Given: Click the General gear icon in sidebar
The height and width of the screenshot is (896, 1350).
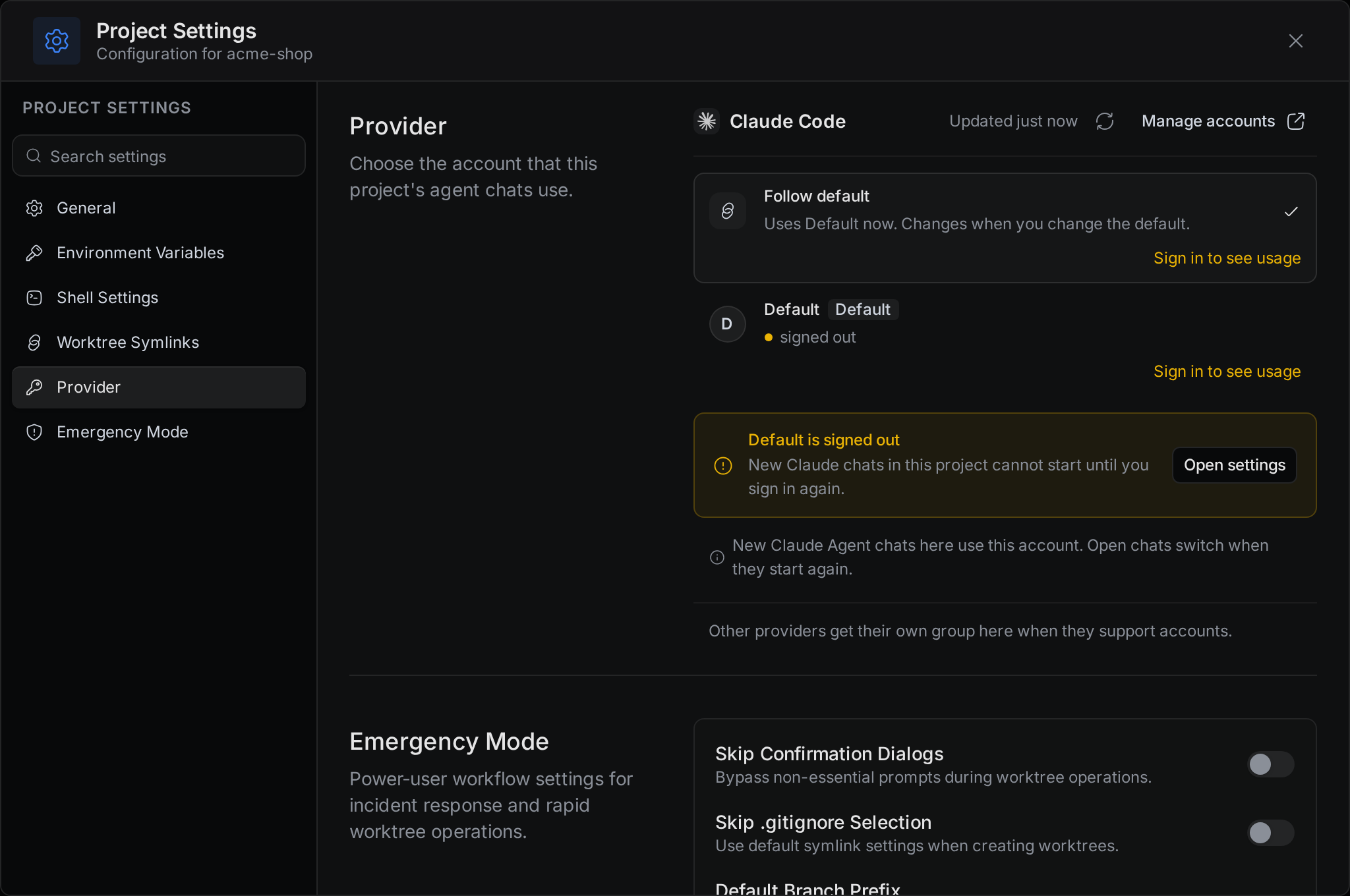Looking at the screenshot, I should [34, 208].
